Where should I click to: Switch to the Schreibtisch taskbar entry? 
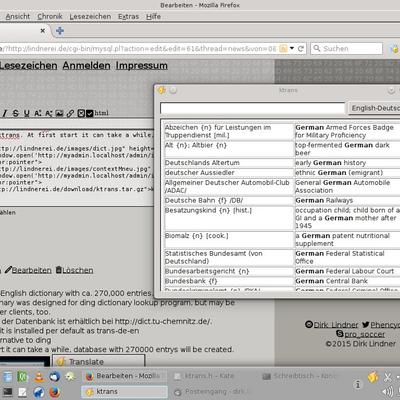tap(302, 376)
